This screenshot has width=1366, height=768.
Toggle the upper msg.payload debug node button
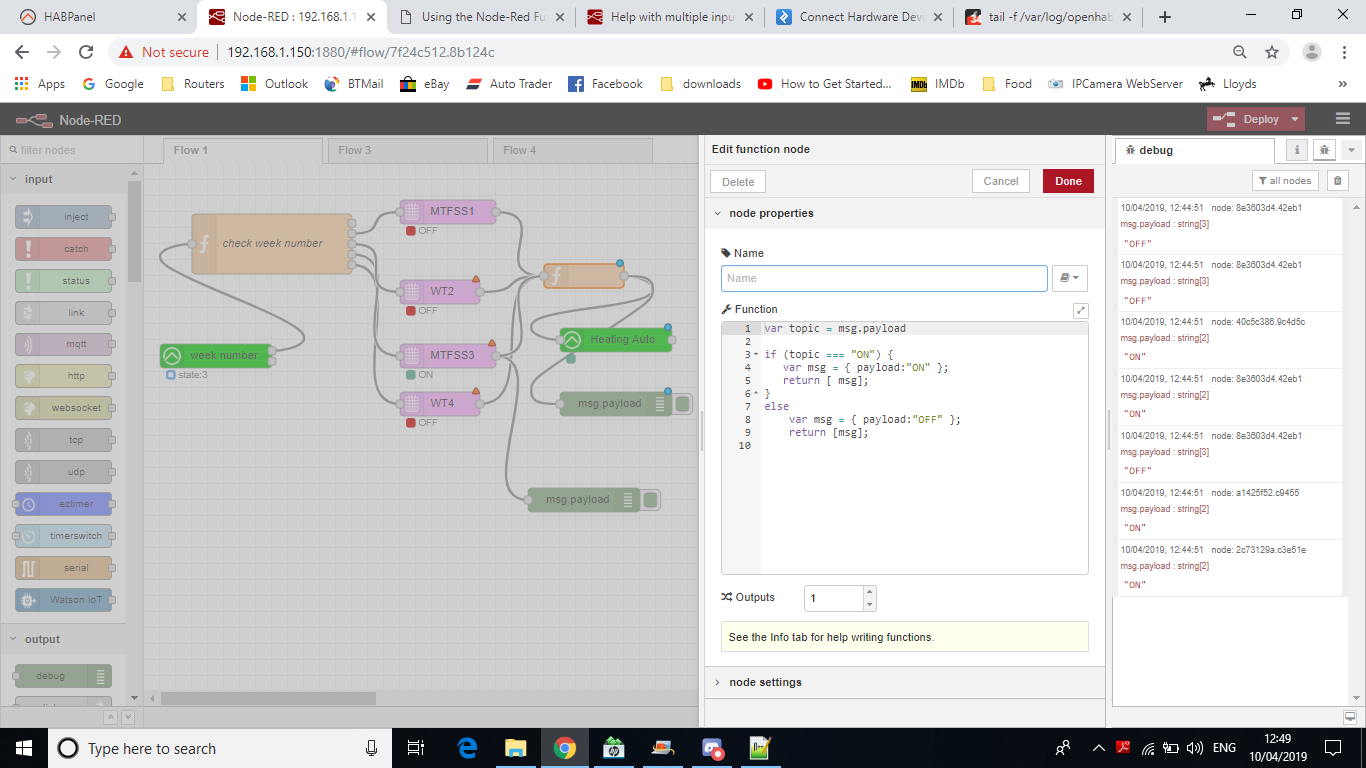pos(683,404)
